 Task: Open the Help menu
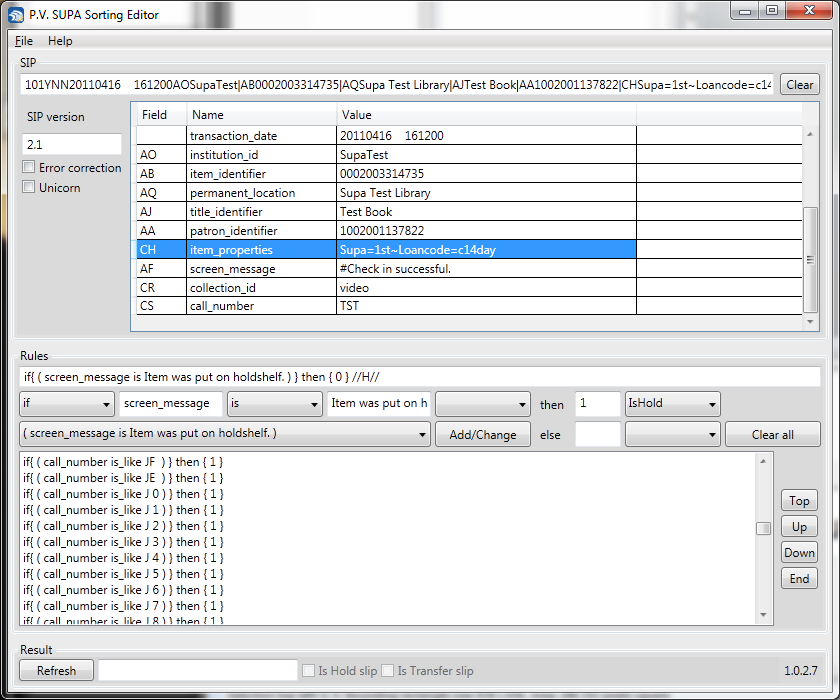point(60,41)
